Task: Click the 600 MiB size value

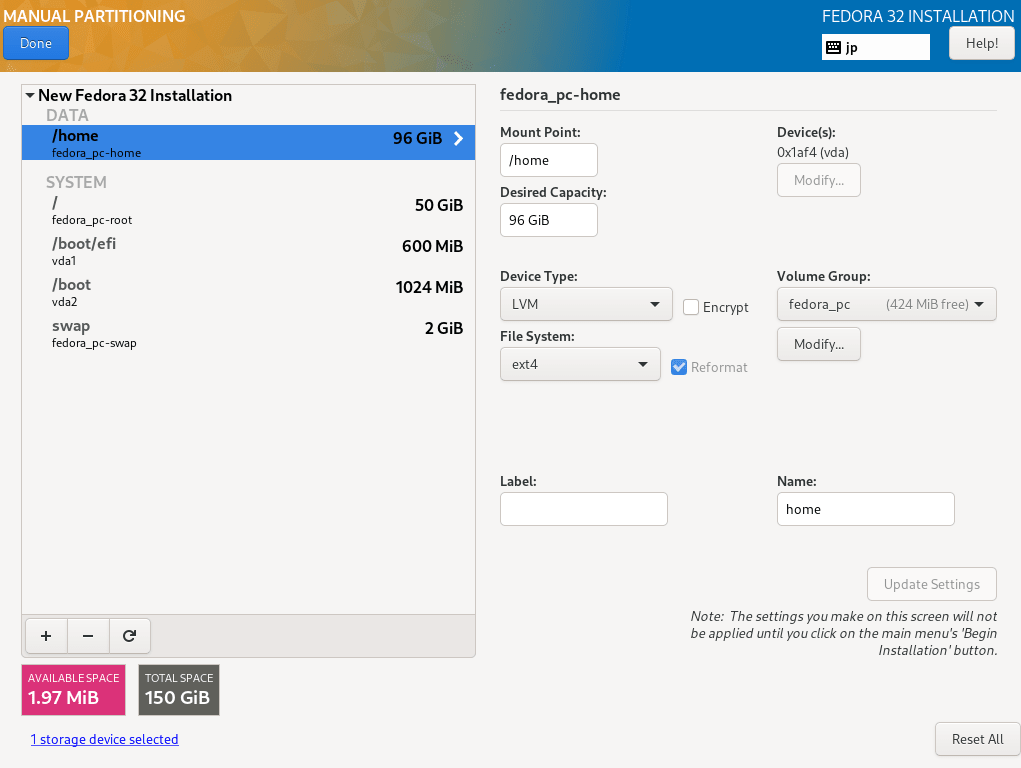Action: click(432, 246)
